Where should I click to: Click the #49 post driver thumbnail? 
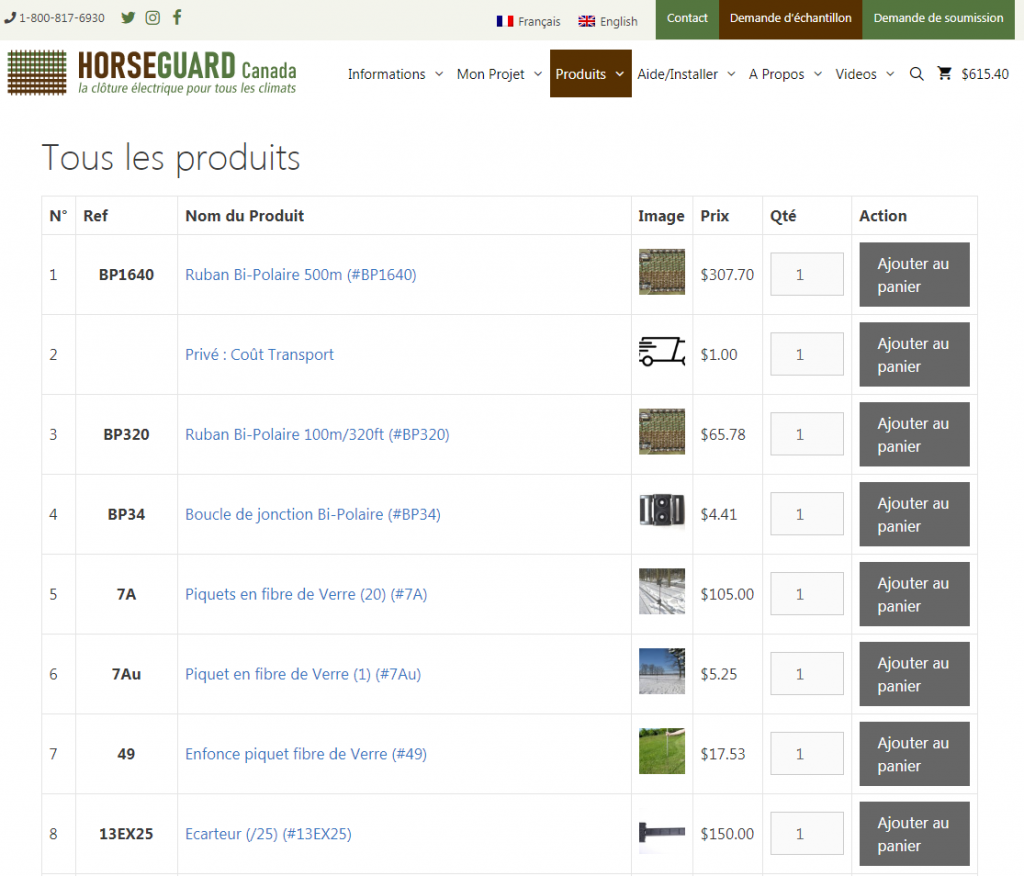[662, 751]
